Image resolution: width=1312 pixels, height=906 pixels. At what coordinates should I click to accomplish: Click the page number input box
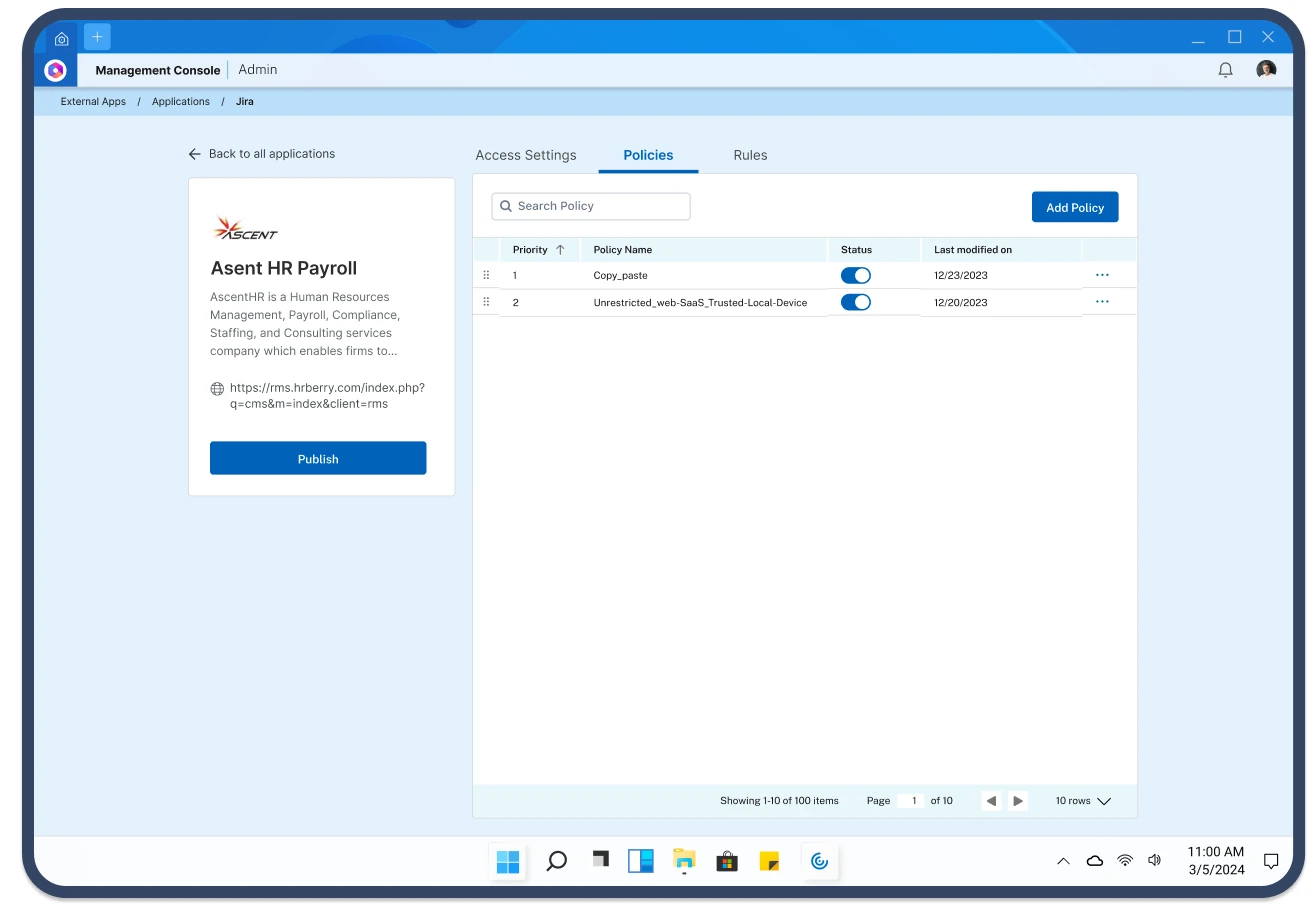911,801
